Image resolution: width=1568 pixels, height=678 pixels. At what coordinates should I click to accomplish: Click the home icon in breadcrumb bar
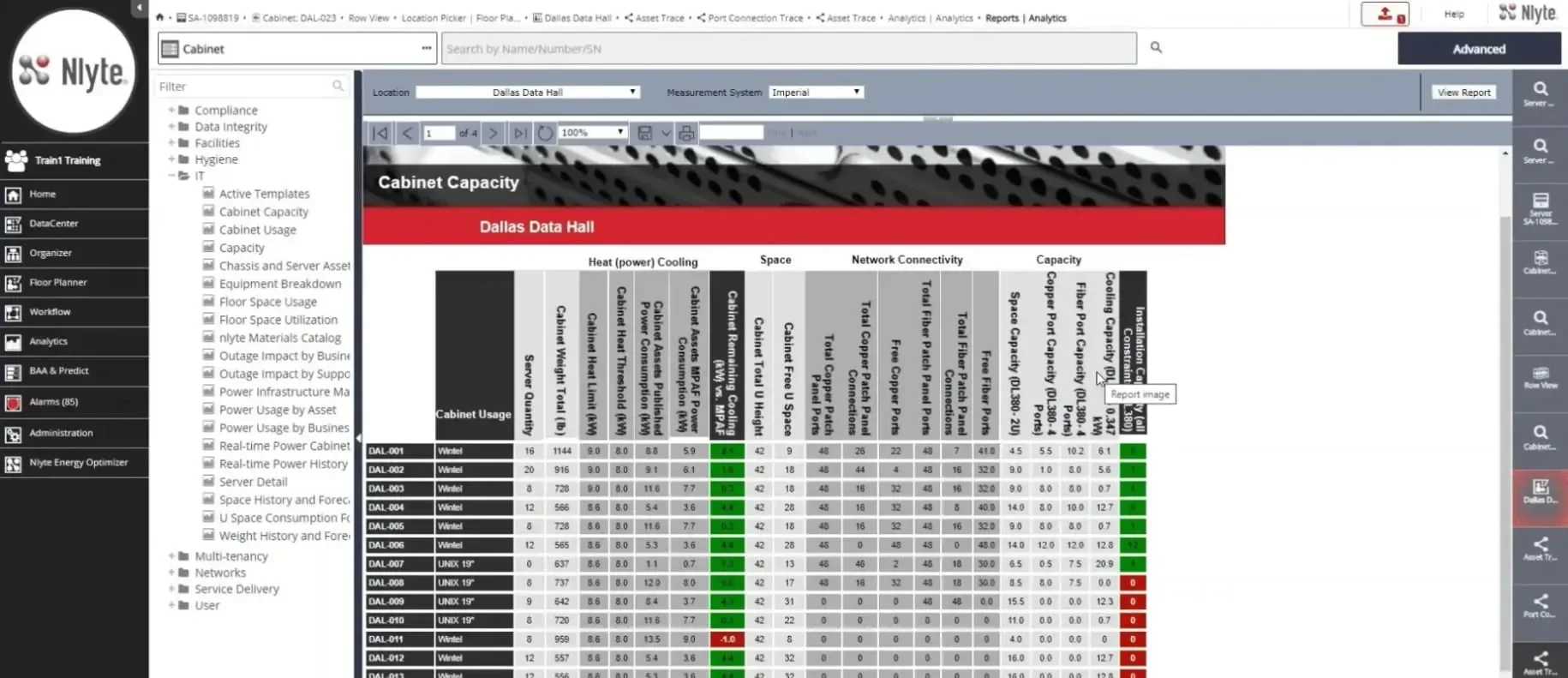pyautogui.click(x=160, y=17)
